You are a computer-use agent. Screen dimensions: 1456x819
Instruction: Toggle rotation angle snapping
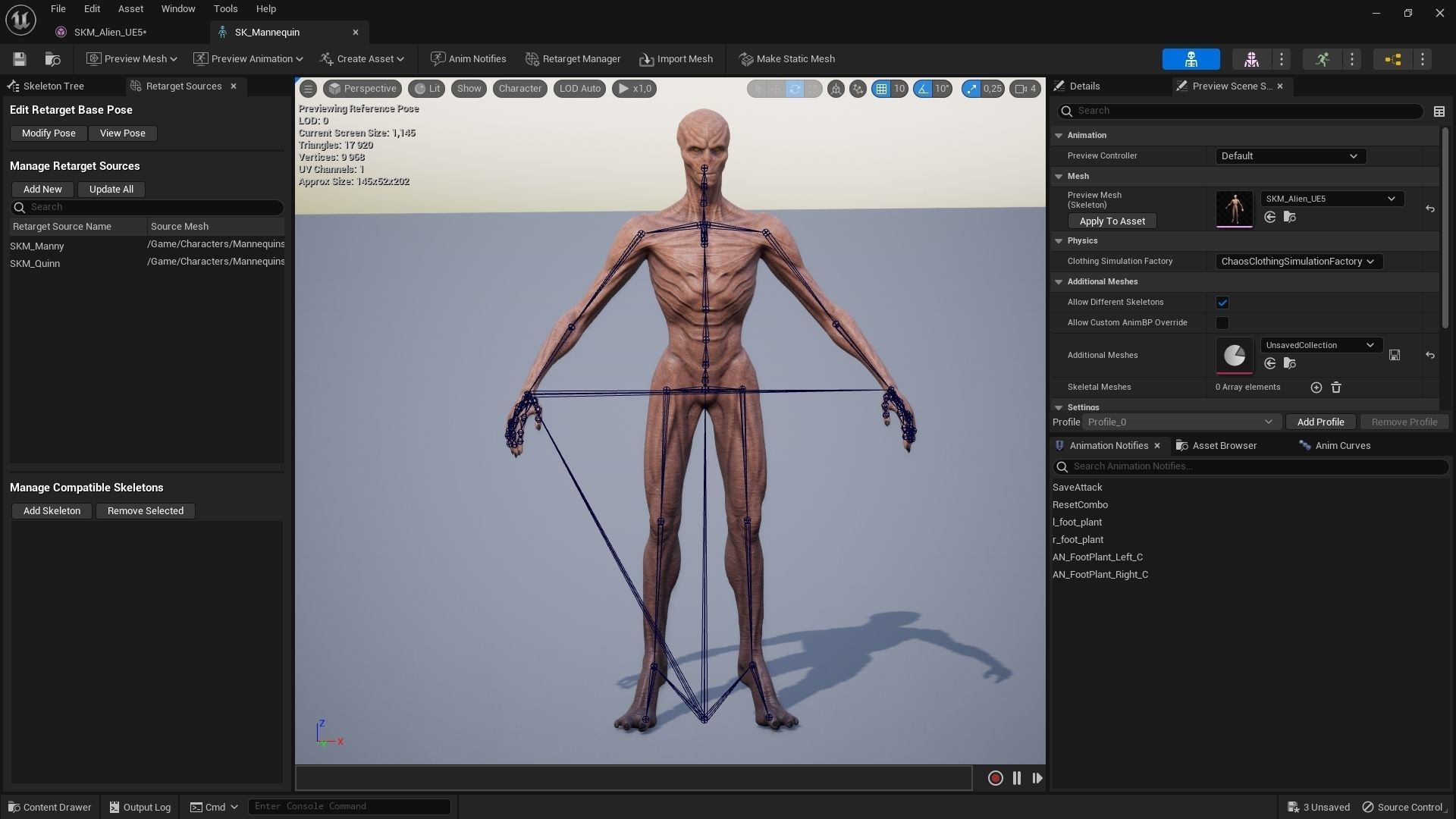[x=922, y=89]
